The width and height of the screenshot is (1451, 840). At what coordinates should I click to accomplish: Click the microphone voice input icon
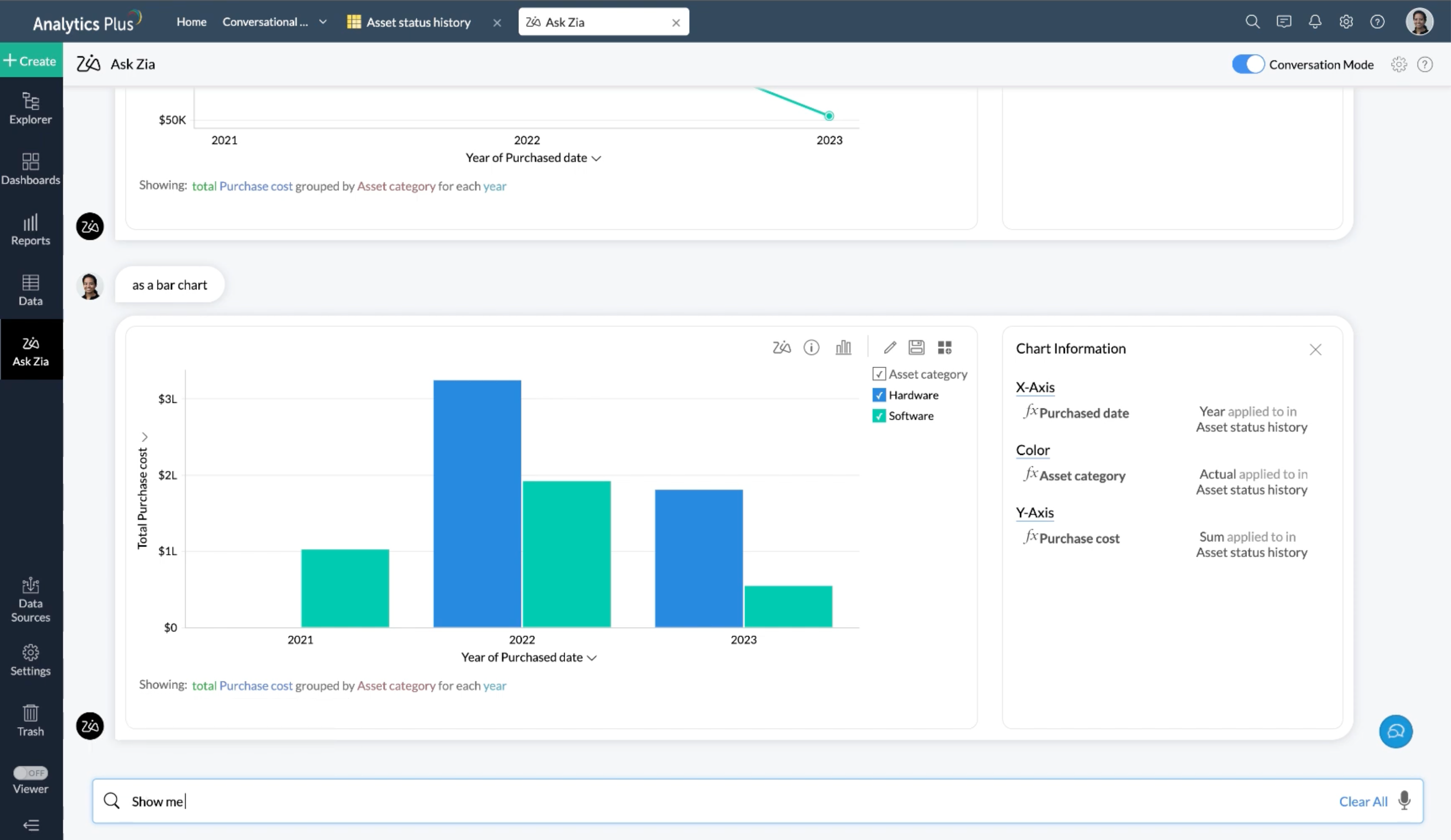click(1404, 800)
